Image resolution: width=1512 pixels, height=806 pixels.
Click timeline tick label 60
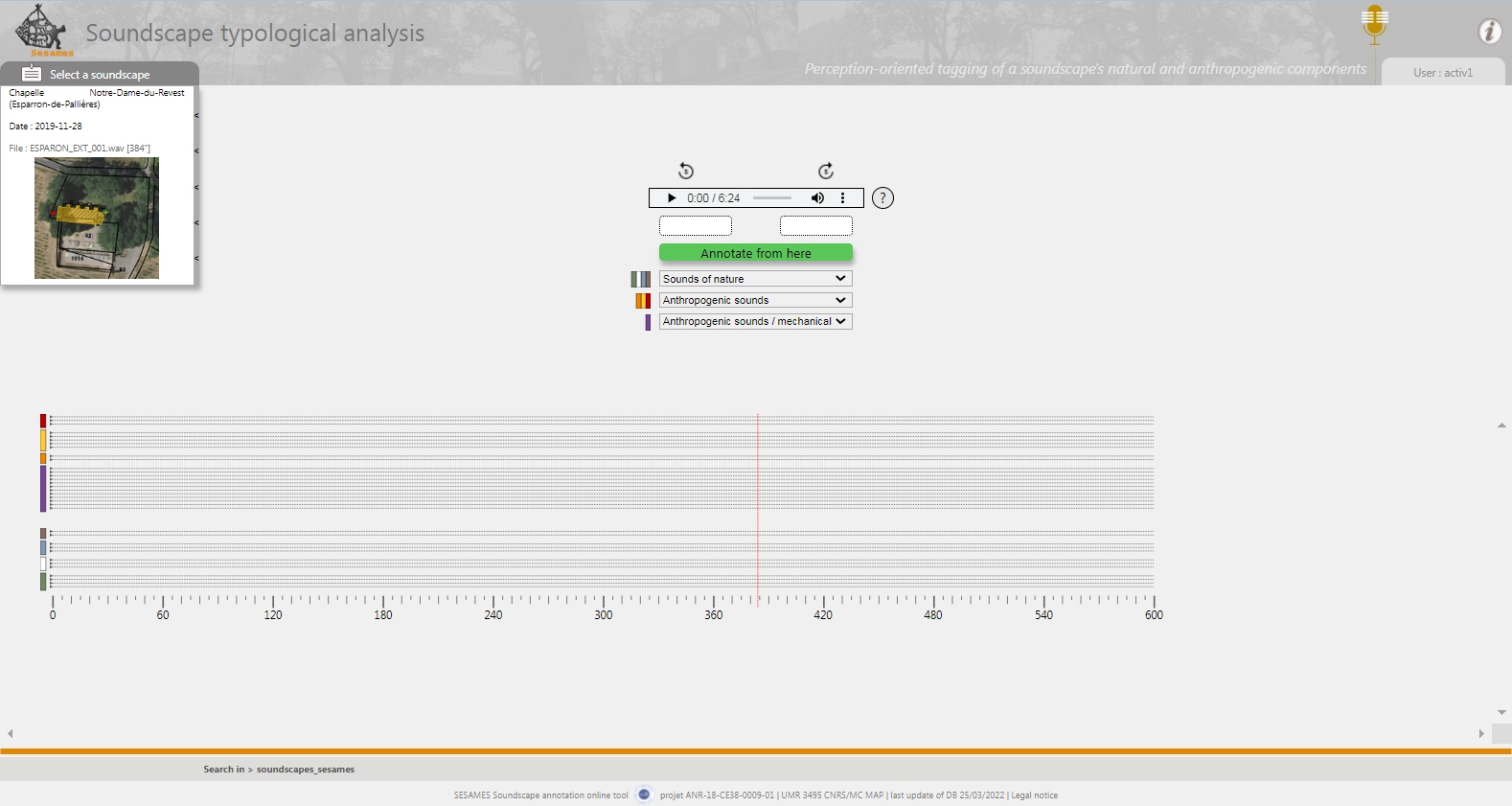[163, 615]
